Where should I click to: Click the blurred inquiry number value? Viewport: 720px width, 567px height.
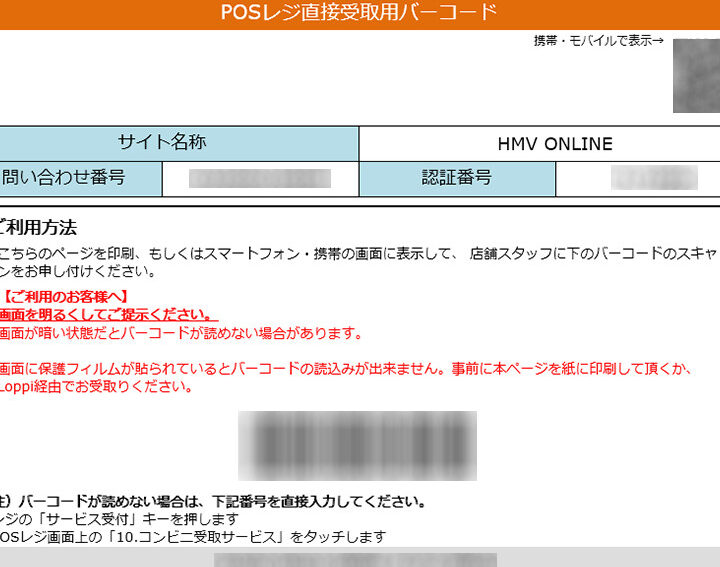[260, 179]
